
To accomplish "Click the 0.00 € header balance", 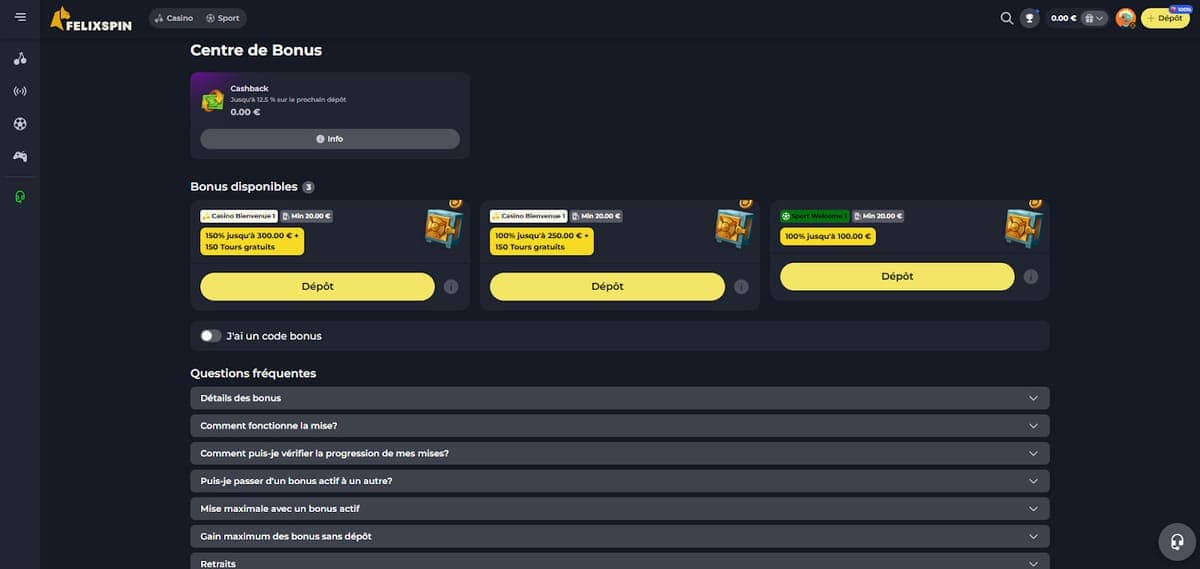I will [1063, 18].
